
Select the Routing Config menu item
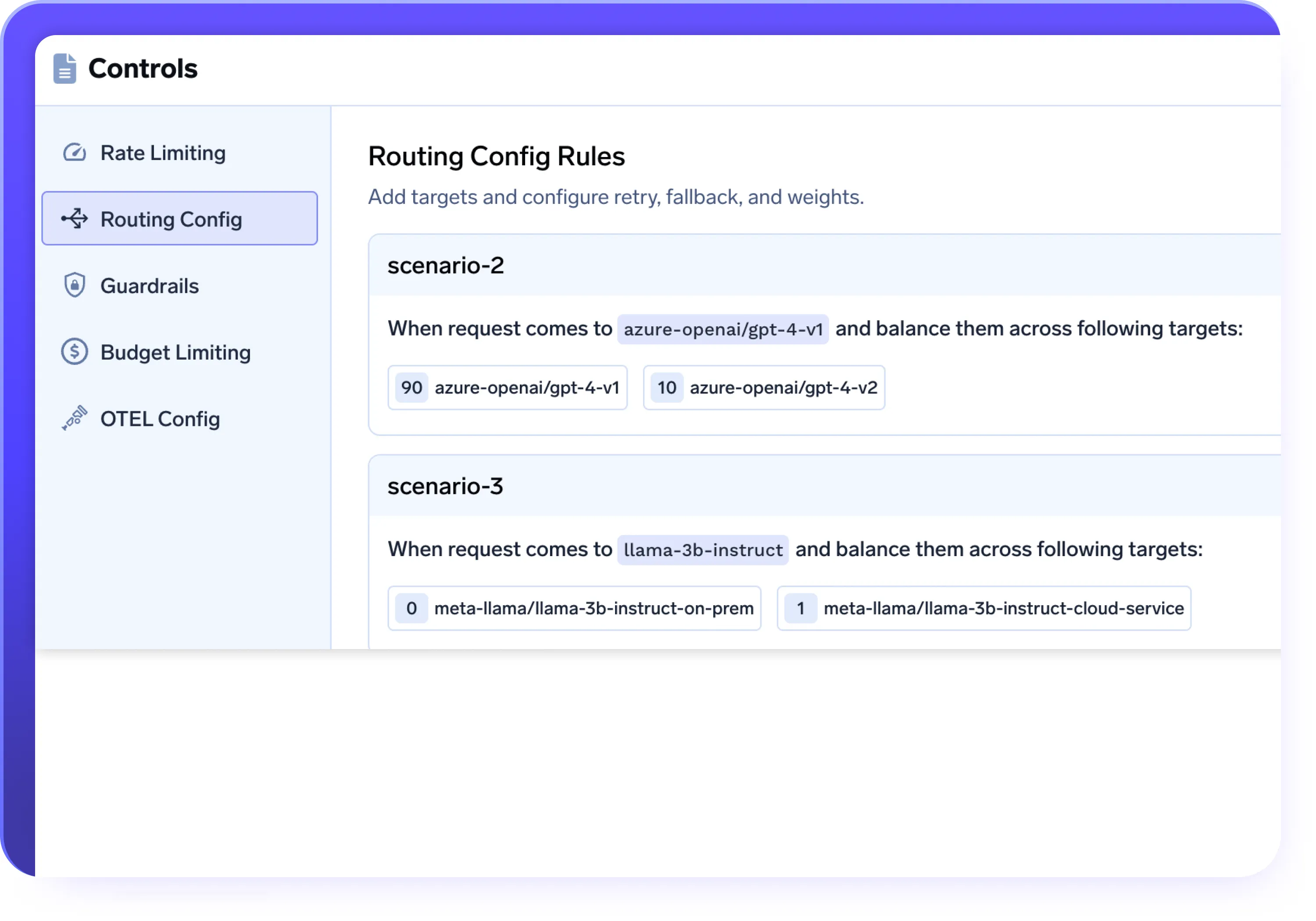pyautogui.click(x=179, y=219)
